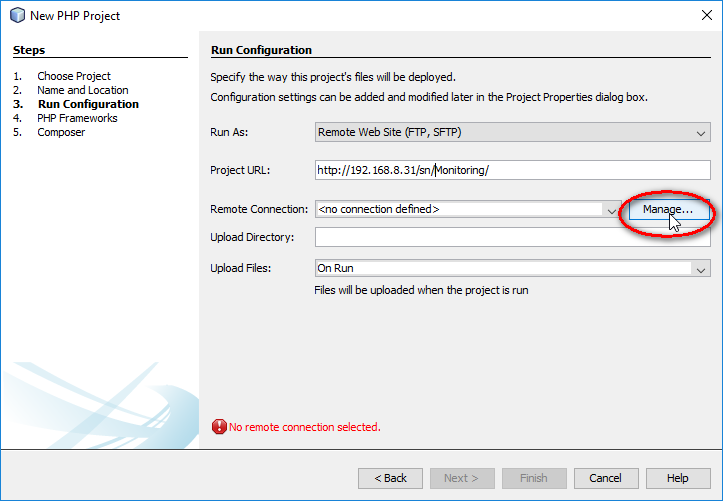The height and width of the screenshot is (501, 723).
Task: Open the Upload Files dropdown arrow
Action: pyautogui.click(x=701, y=269)
